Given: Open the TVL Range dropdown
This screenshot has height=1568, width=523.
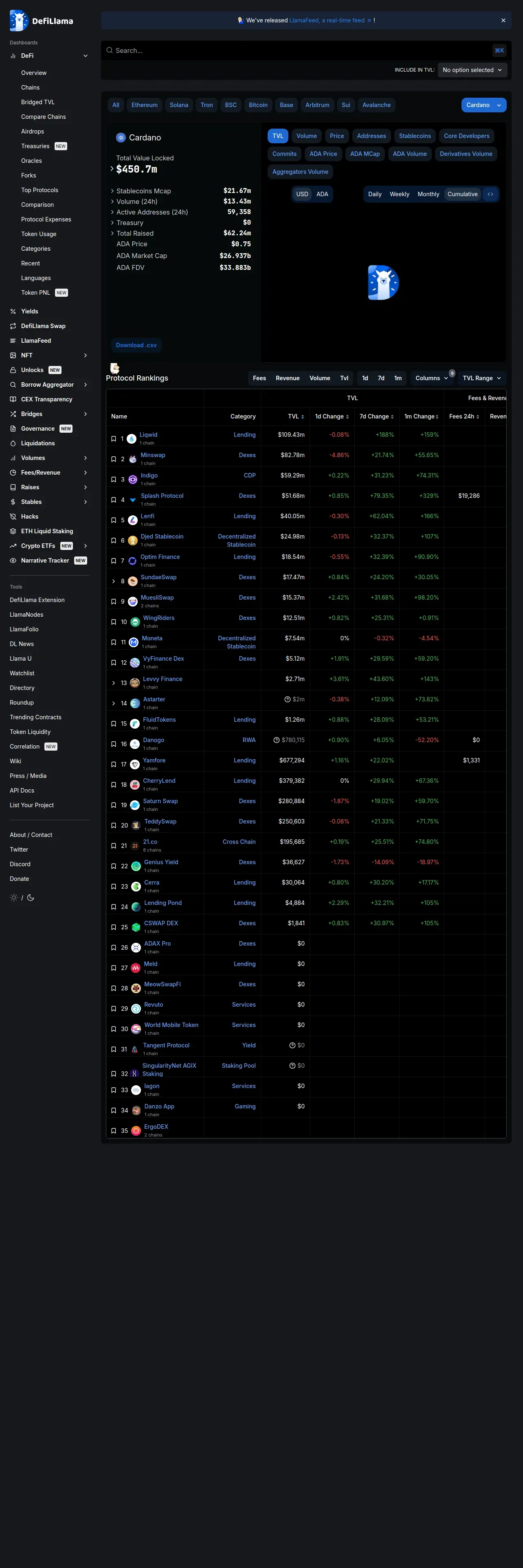Looking at the screenshot, I should [x=481, y=378].
